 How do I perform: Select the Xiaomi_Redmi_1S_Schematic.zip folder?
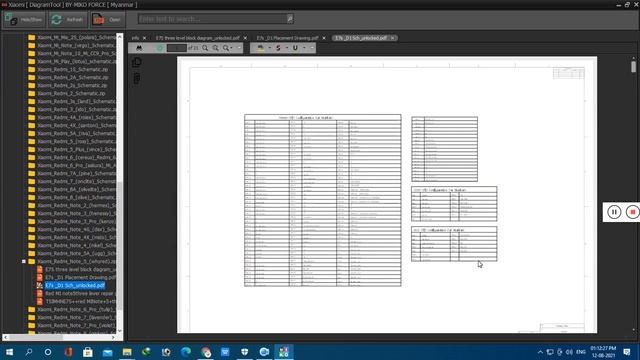tap(73, 69)
